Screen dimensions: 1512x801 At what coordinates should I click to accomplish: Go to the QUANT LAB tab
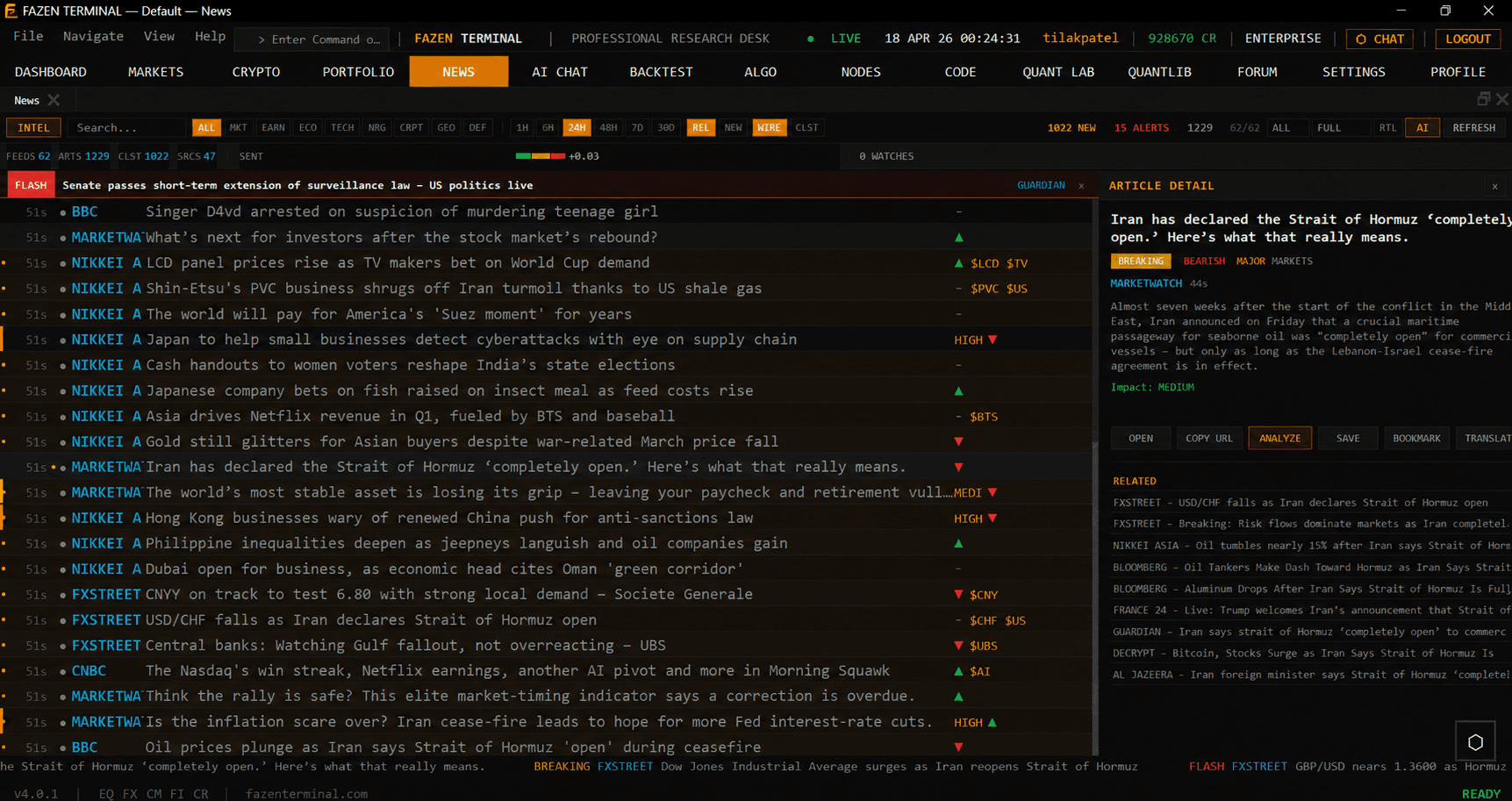(1058, 72)
